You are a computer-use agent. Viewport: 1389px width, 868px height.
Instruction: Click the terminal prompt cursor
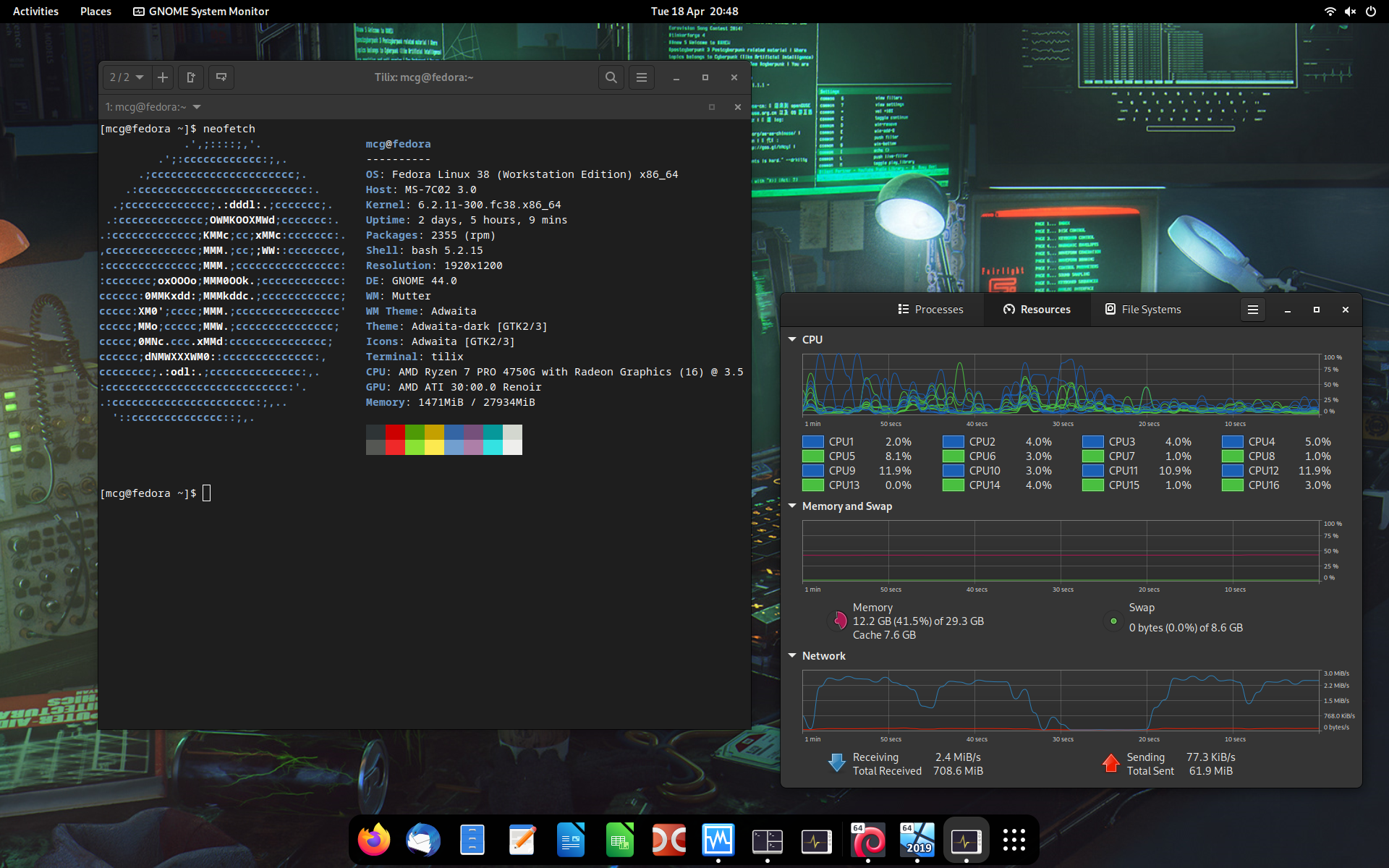pyautogui.click(x=207, y=493)
